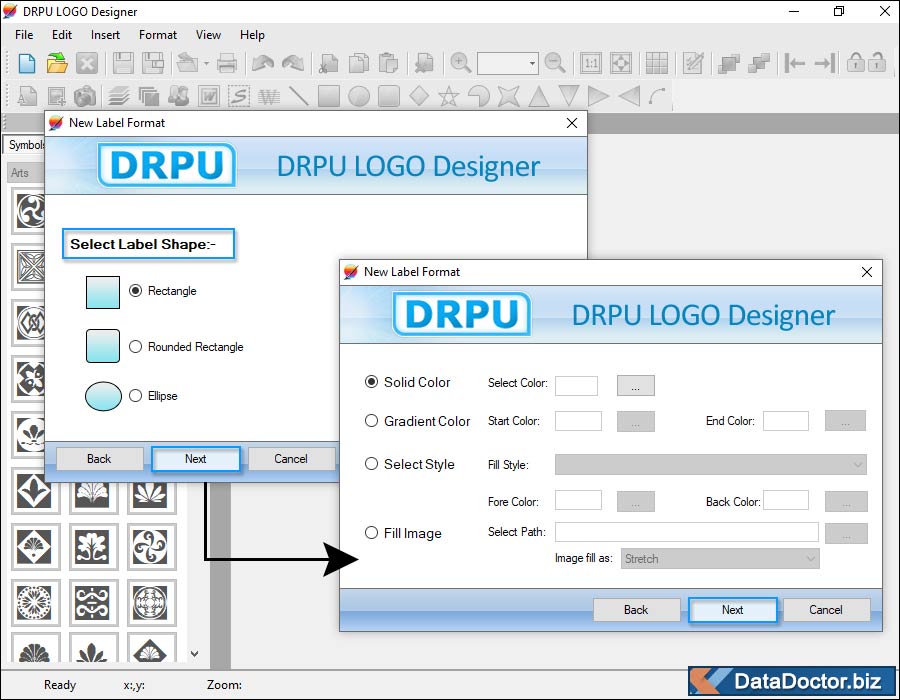Click the undo arrow icon

(x=262, y=63)
